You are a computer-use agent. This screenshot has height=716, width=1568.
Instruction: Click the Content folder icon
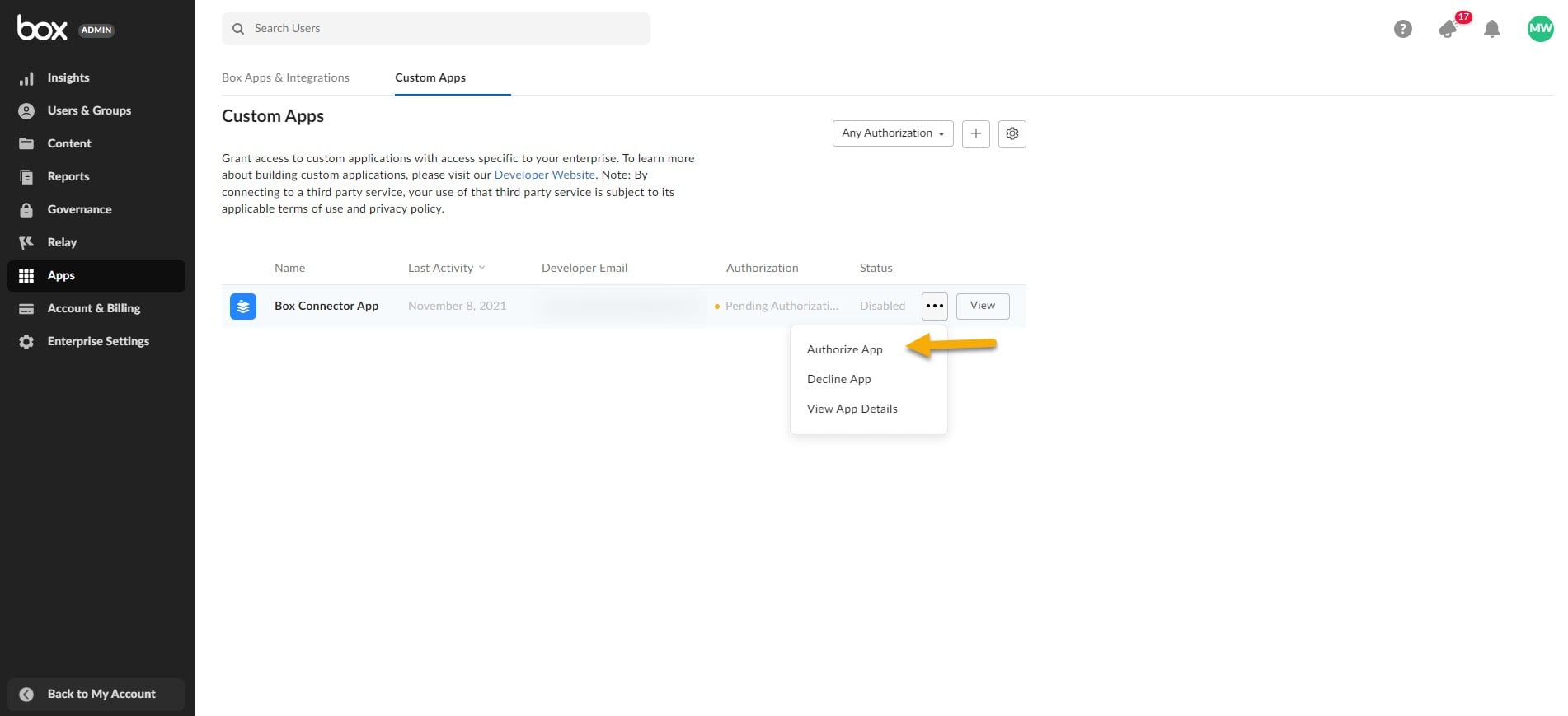(26, 143)
